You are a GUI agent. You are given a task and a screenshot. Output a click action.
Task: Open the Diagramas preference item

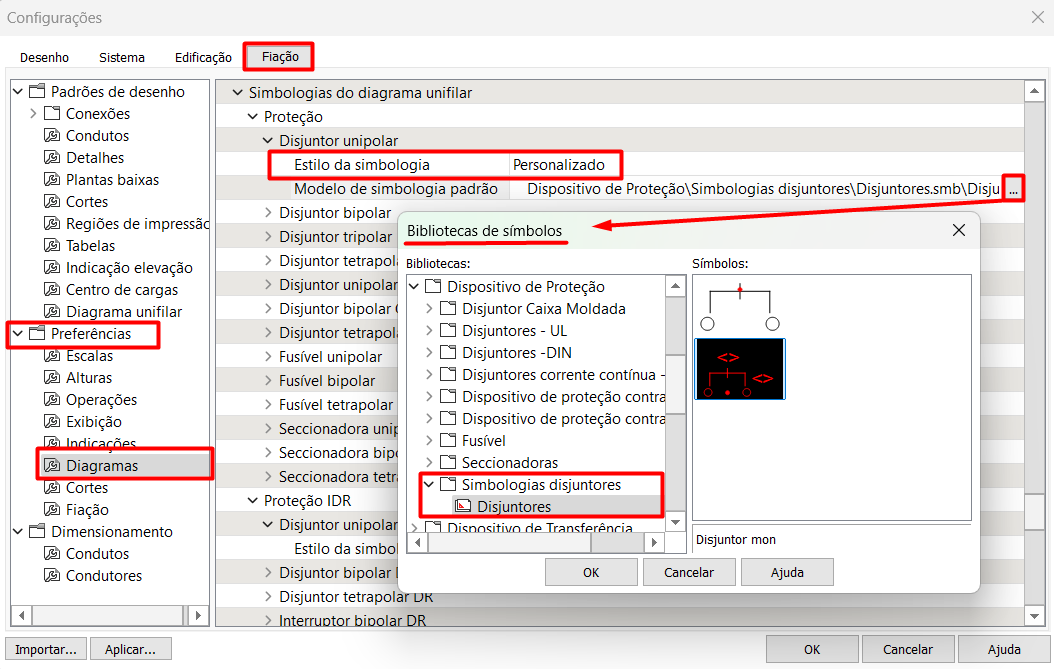point(102,466)
